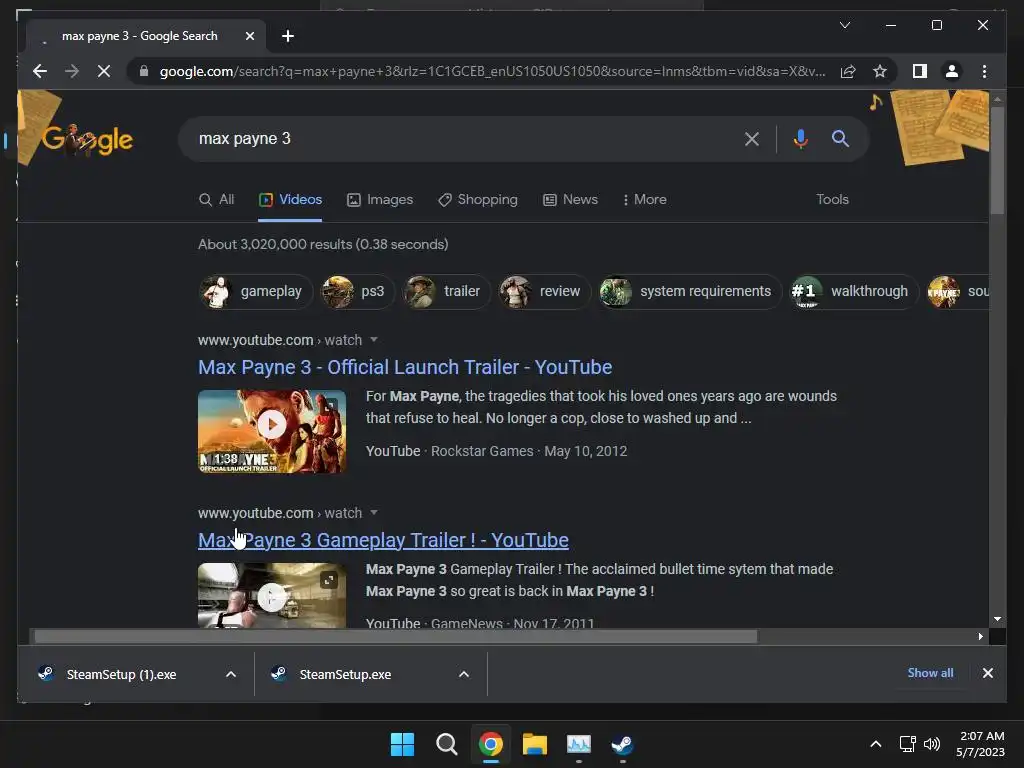Image resolution: width=1024 pixels, height=768 pixels.
Task: Close the downloads bar
Action: point(987,673)
